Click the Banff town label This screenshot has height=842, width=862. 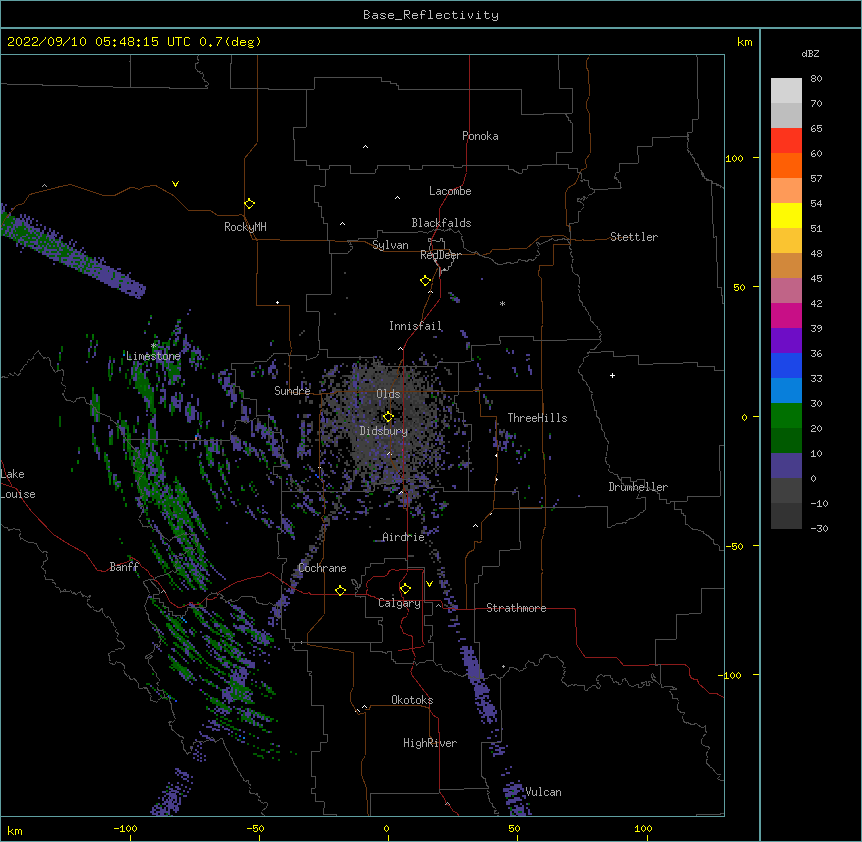124,567
